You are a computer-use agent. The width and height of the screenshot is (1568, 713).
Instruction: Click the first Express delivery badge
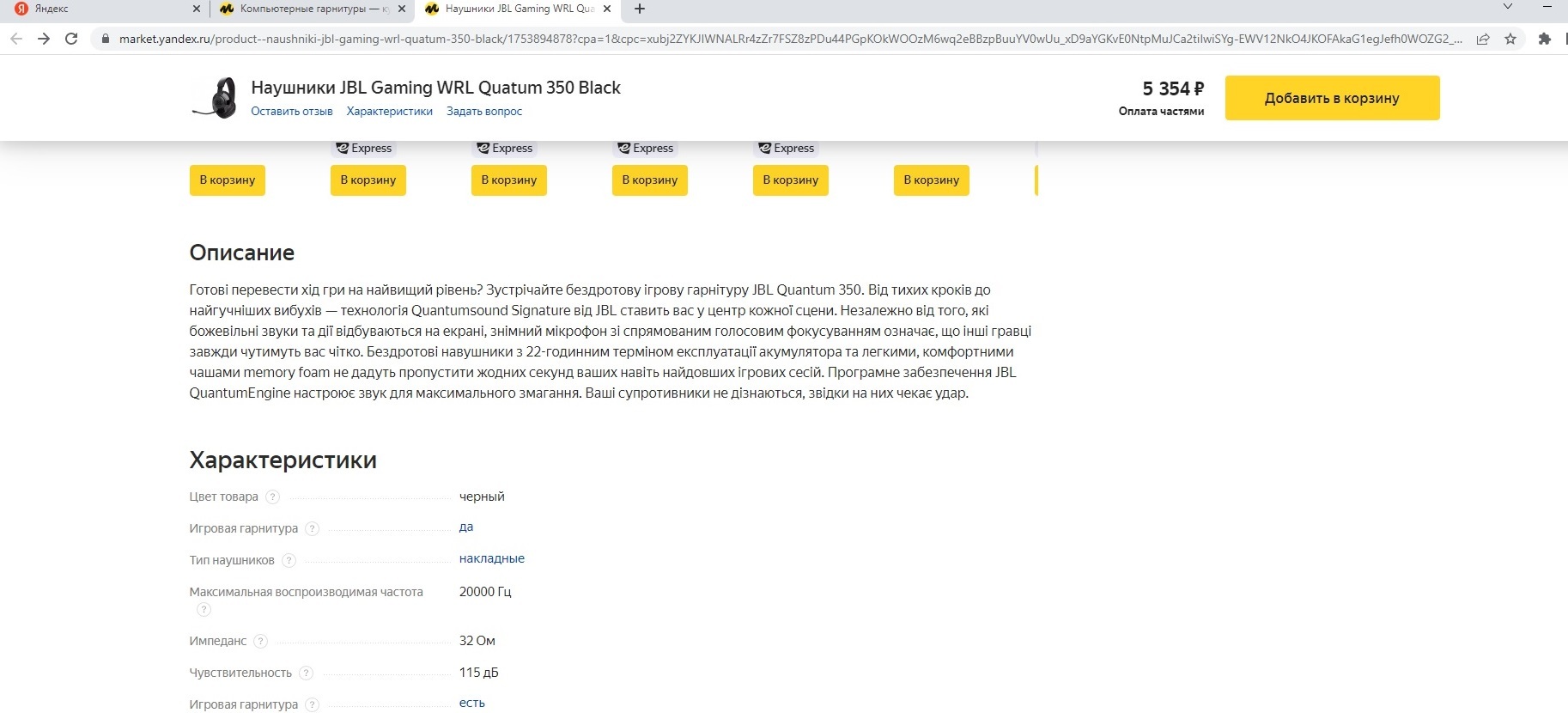pyautogui.click(x=364, y=148)
